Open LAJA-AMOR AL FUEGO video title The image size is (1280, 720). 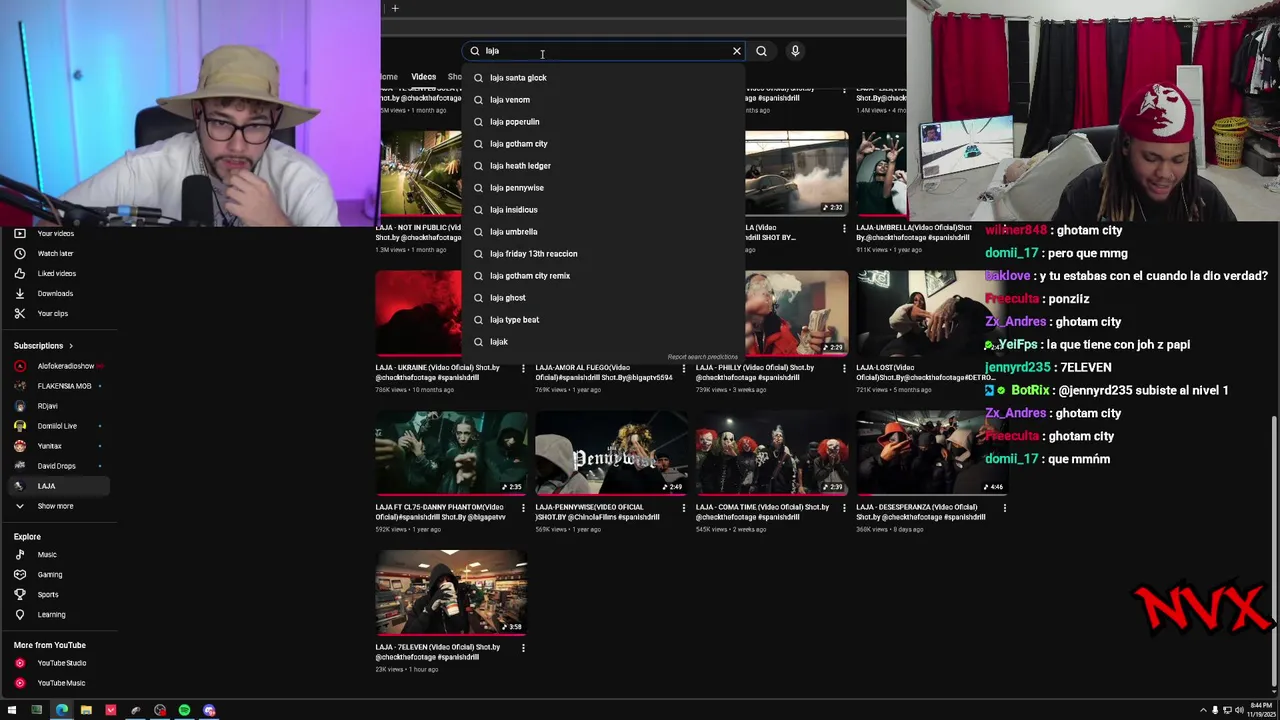tap(604, 372)
